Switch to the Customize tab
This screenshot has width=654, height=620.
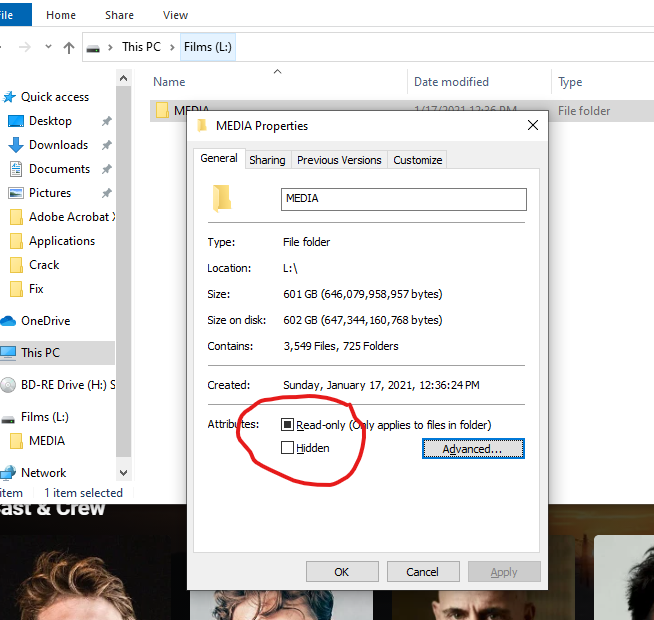point(418,160)
